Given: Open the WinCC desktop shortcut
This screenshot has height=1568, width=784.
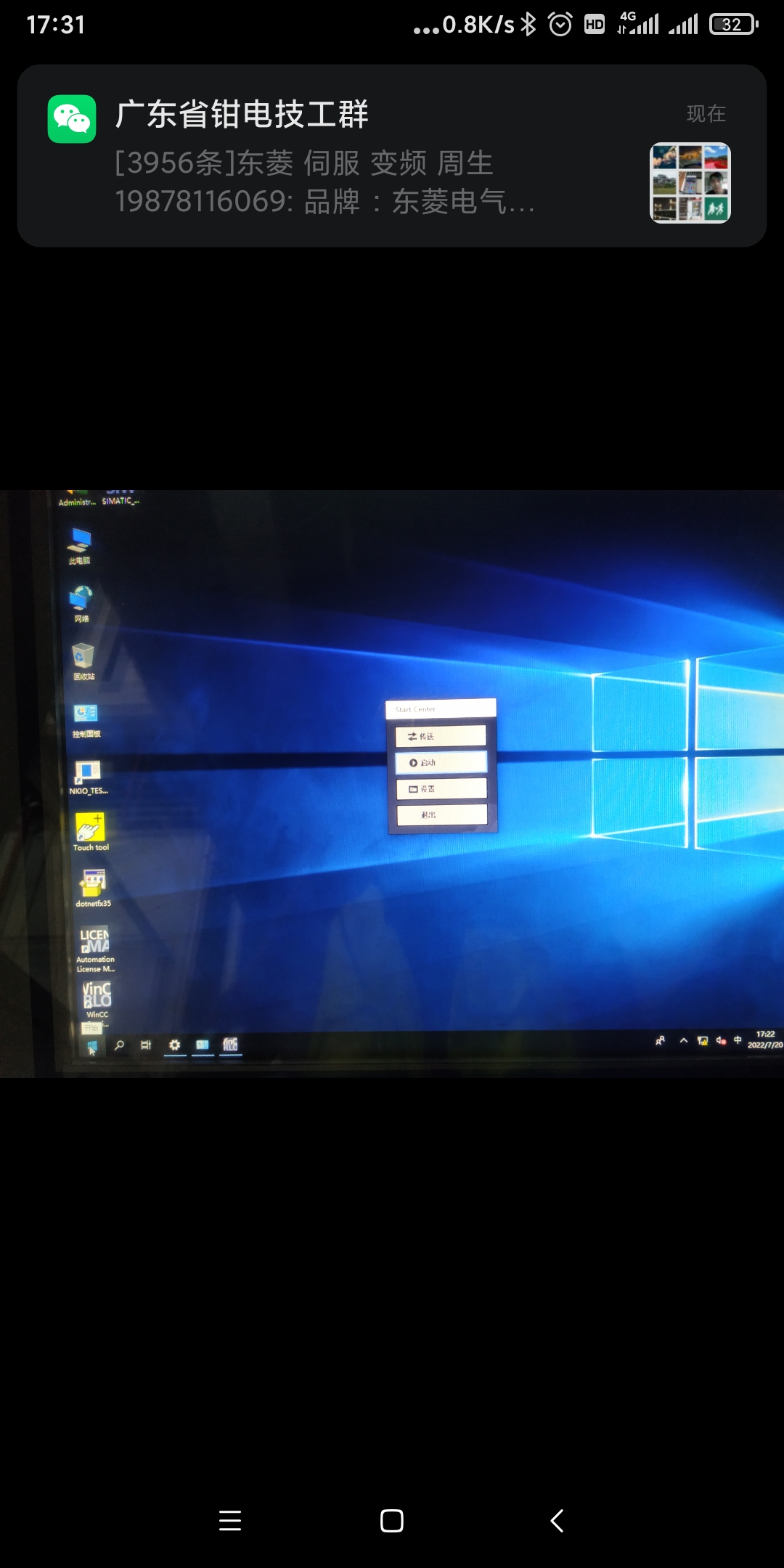Looking at the screenshot, I should 97,998.
